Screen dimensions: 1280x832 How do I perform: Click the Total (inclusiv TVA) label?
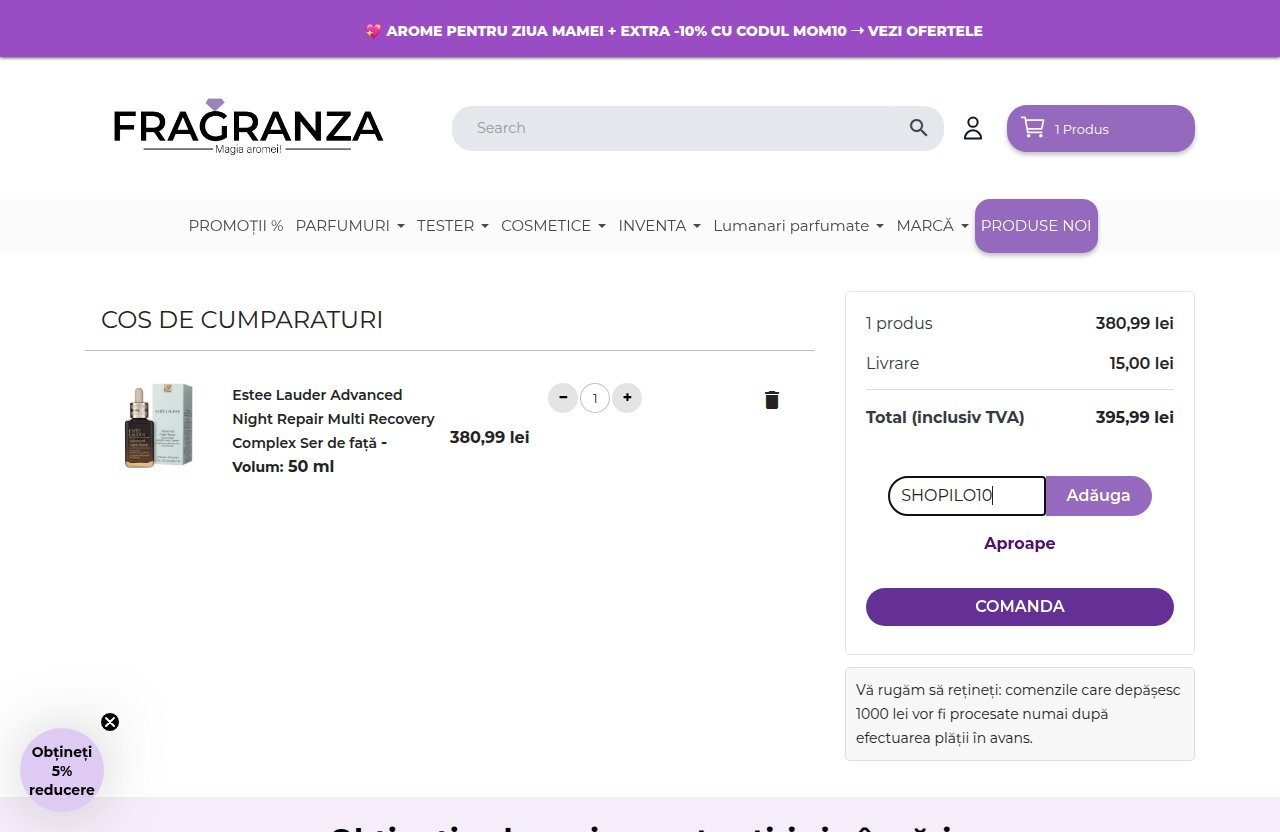tap(945, 417)
